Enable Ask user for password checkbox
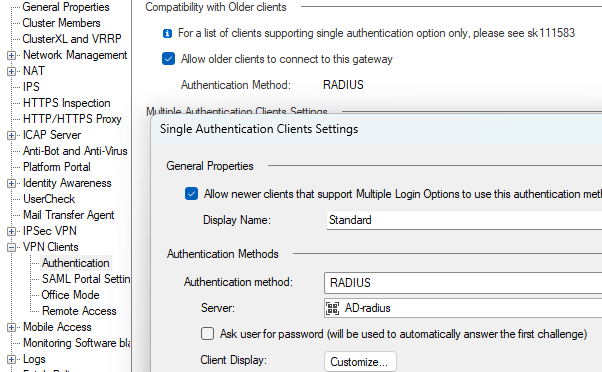Image resolution: width=602 pixels, height=372 pixels. (208, 334)
